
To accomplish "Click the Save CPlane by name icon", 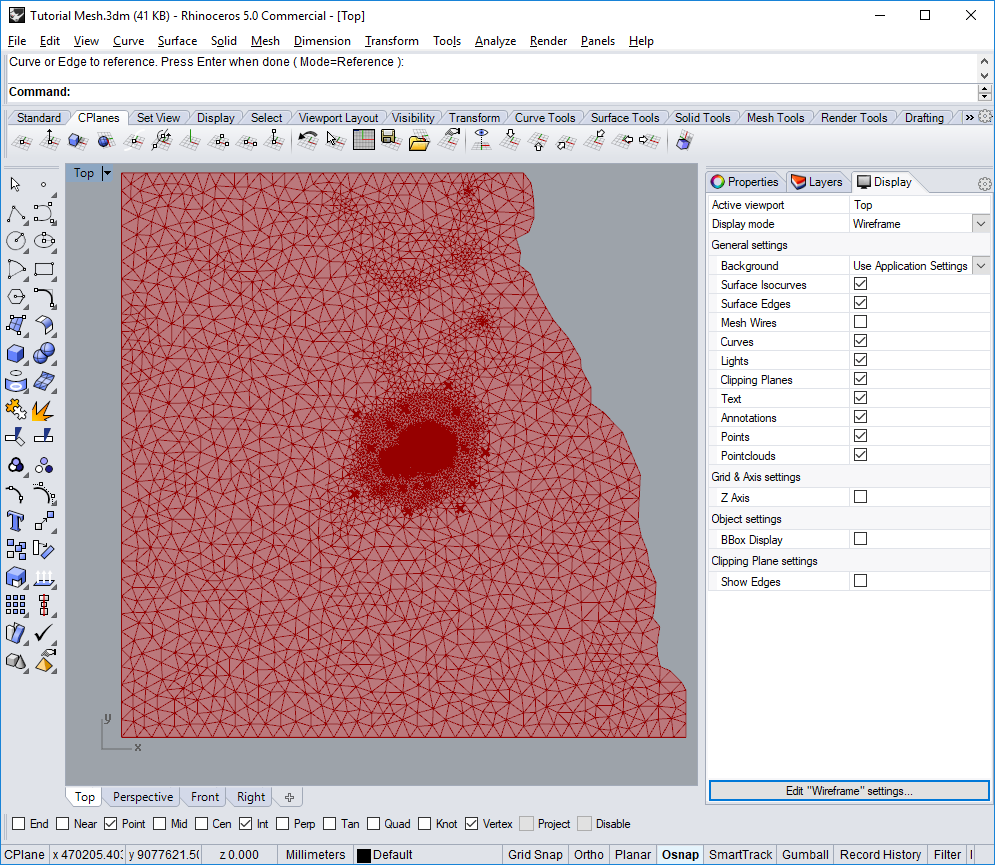I will pyautogui.click(x=391, y=140).
